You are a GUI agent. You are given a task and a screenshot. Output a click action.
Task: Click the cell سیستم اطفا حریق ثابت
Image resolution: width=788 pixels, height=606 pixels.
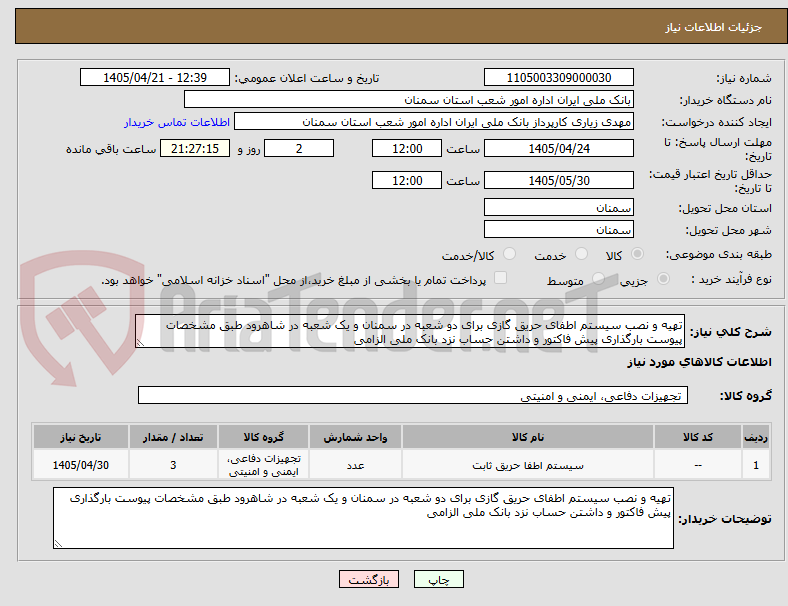pos(528,465)
